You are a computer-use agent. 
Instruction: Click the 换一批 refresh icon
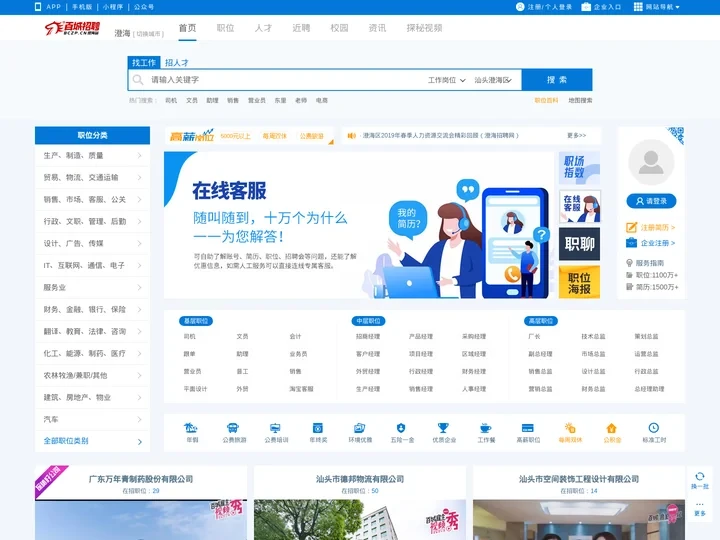[x=699, y=476]
